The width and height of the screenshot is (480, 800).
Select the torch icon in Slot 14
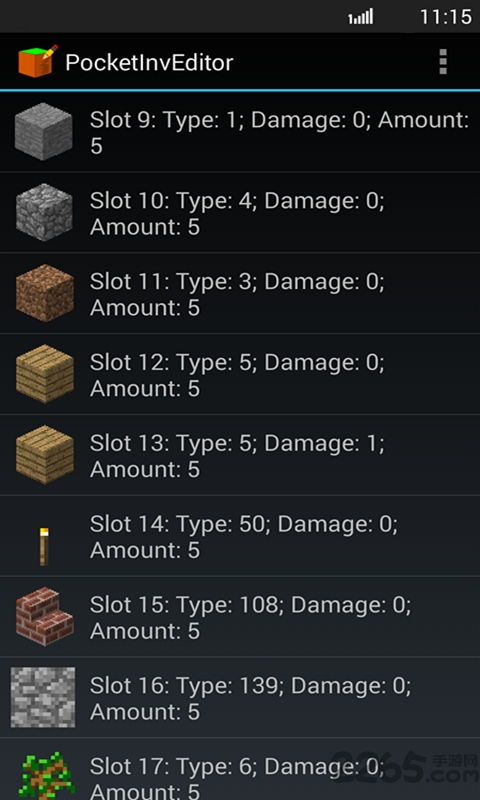tap(44, 546)
